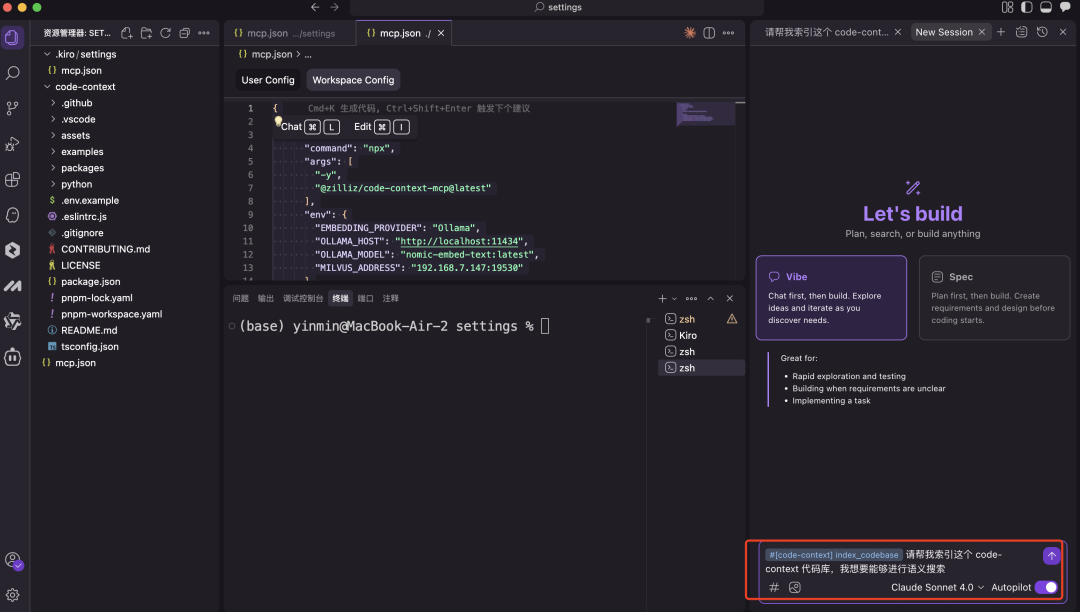
Task: Toggle the Autopilot switch
Action: click(1046, 587)
